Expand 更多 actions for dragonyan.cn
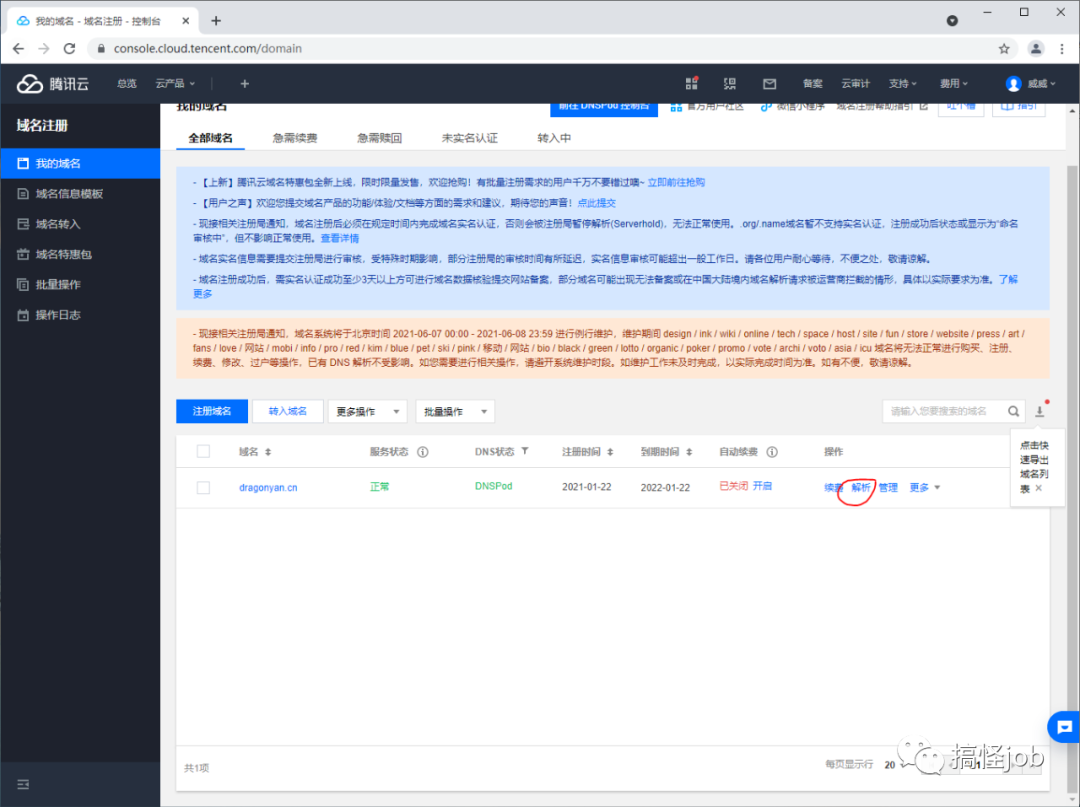This screenshot has width=1080, height=807. (924, 488)
